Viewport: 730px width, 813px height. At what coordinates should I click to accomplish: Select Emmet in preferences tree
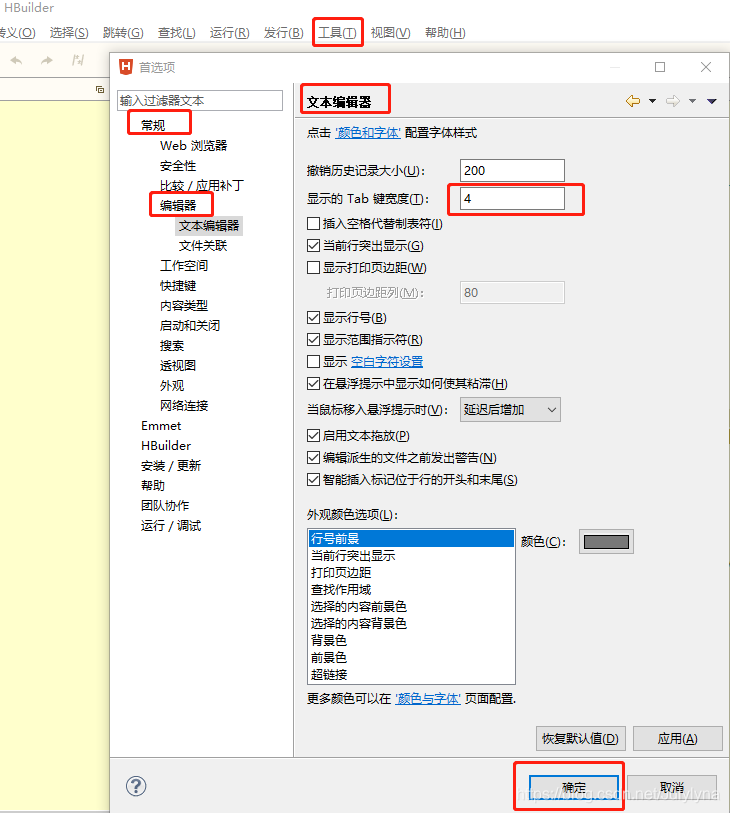161,426
